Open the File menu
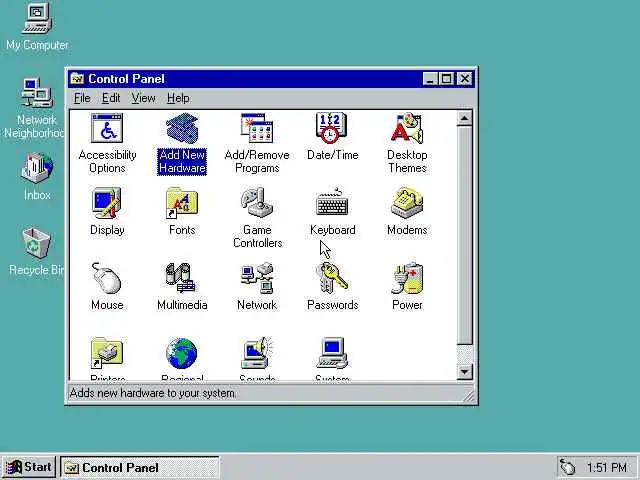 [82, 98]
